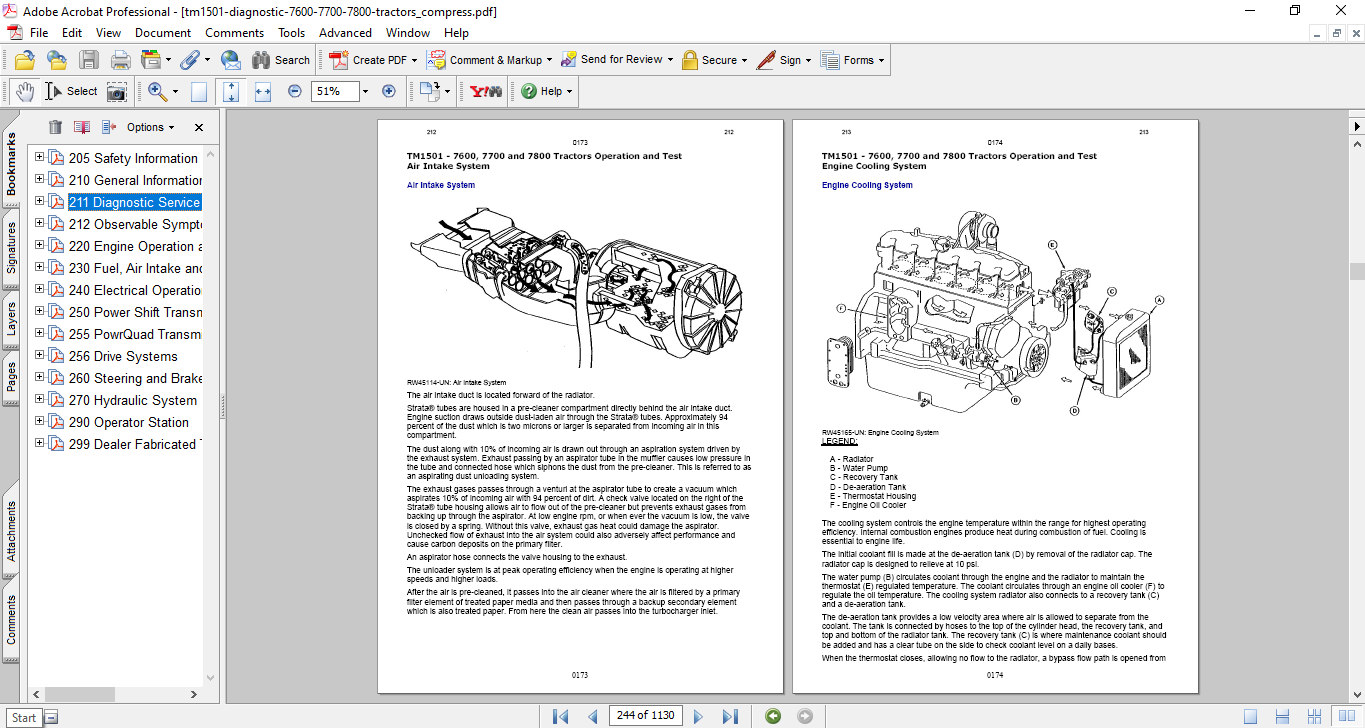1365x728 pixels.
Task: Enable Continuous page layout
Action: click(x=1280, y=716)
